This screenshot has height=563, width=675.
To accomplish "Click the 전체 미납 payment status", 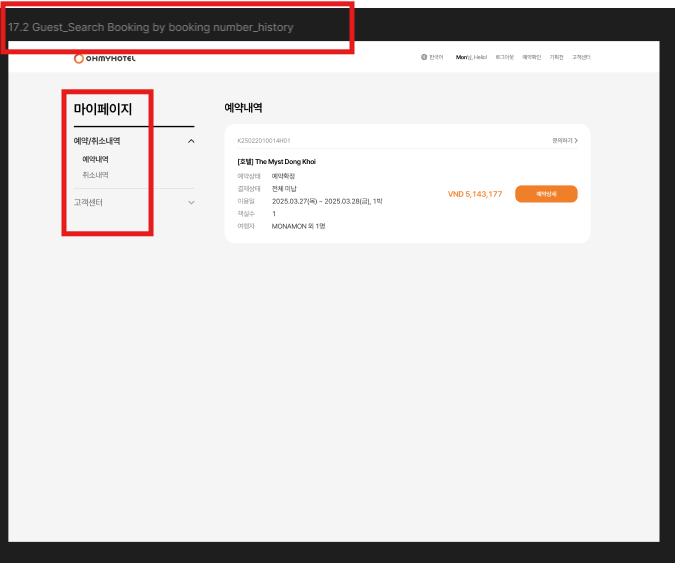I will point(284,189).
